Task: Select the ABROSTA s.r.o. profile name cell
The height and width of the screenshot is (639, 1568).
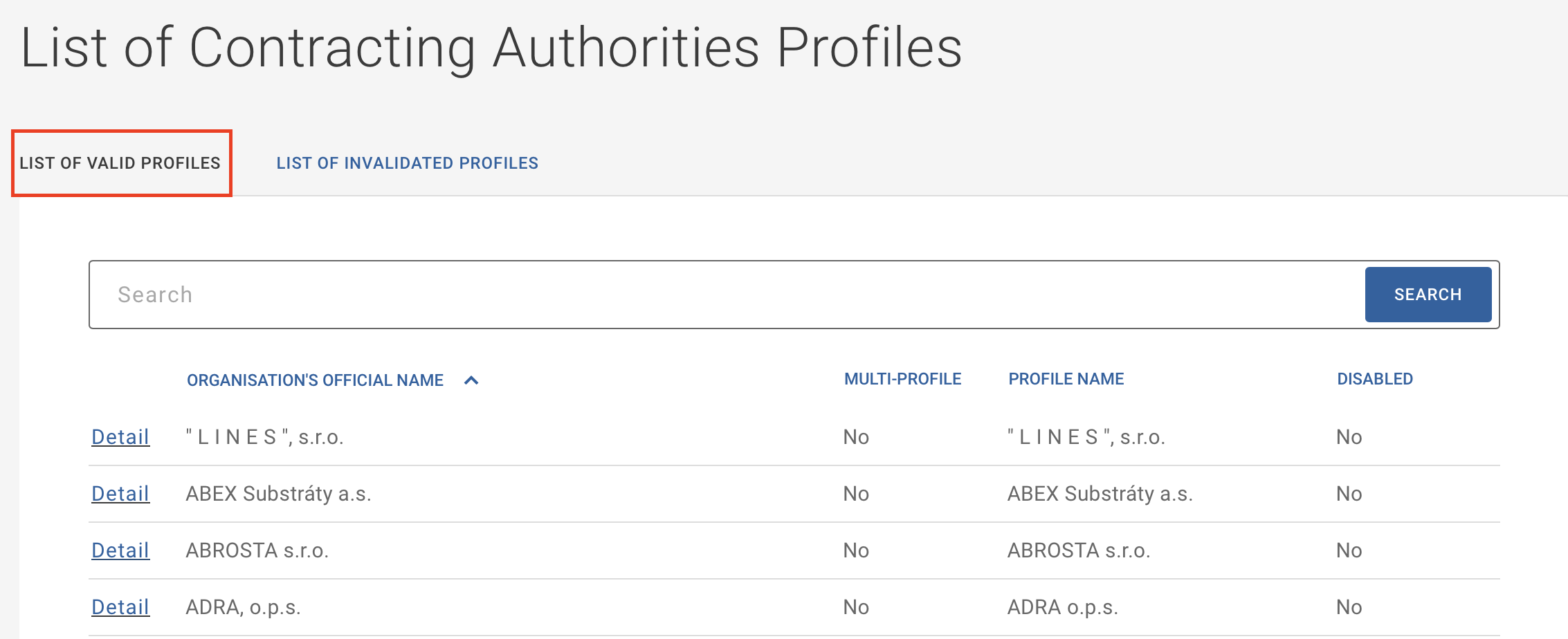Action: pyautogui.click(x=1078, y=550)
